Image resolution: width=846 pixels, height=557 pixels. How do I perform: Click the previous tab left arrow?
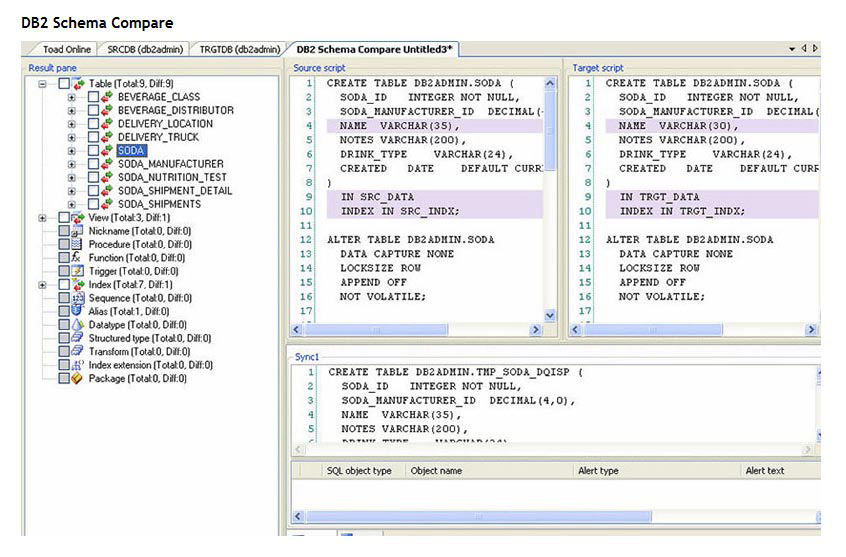click(x=804, y=49)
